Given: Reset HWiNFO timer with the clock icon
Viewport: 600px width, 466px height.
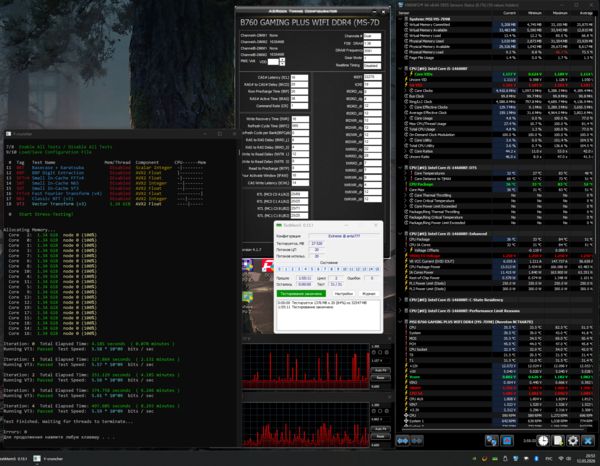Looking at the screenshot, I should 543,441.
